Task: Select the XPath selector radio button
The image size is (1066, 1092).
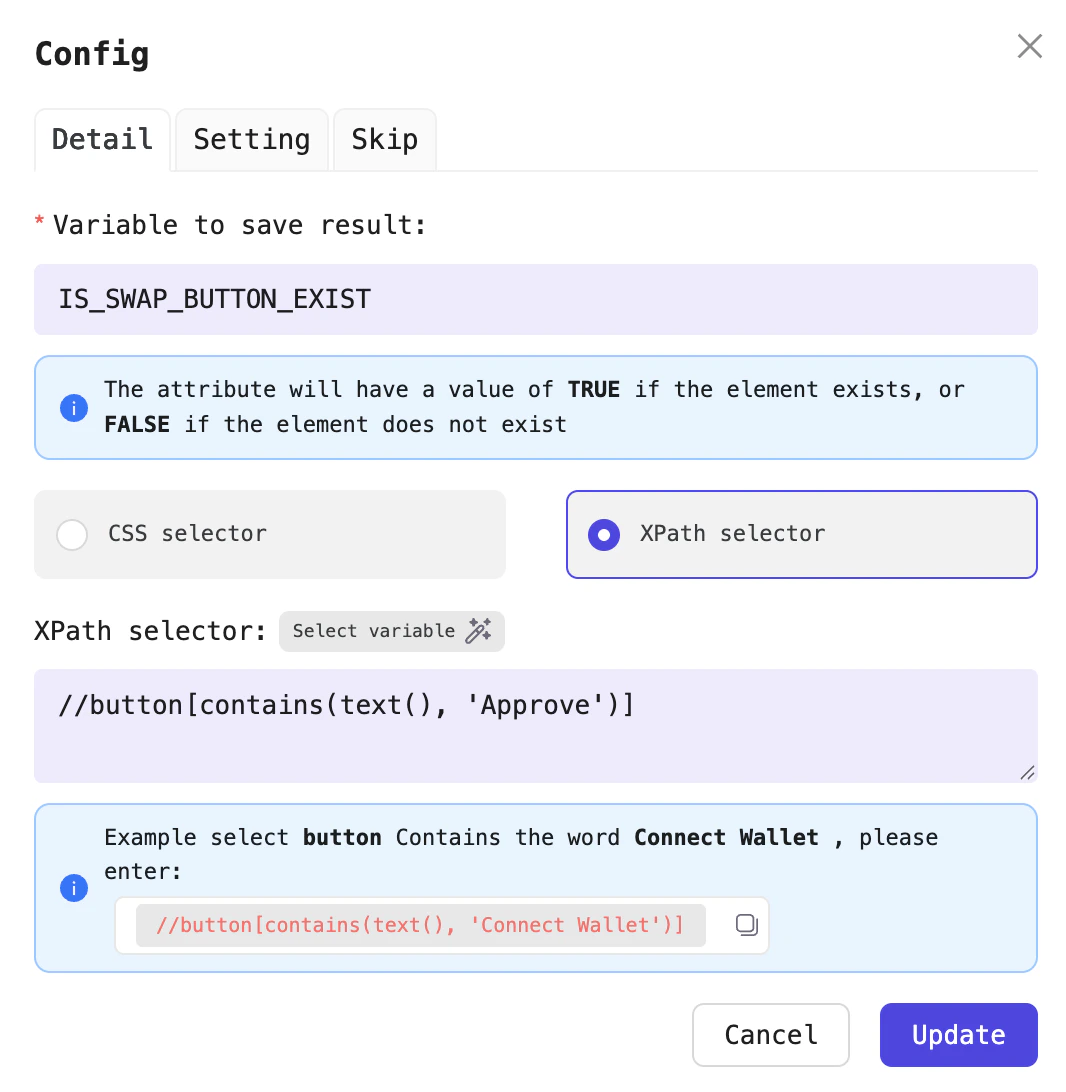Action: click(604, 535)
